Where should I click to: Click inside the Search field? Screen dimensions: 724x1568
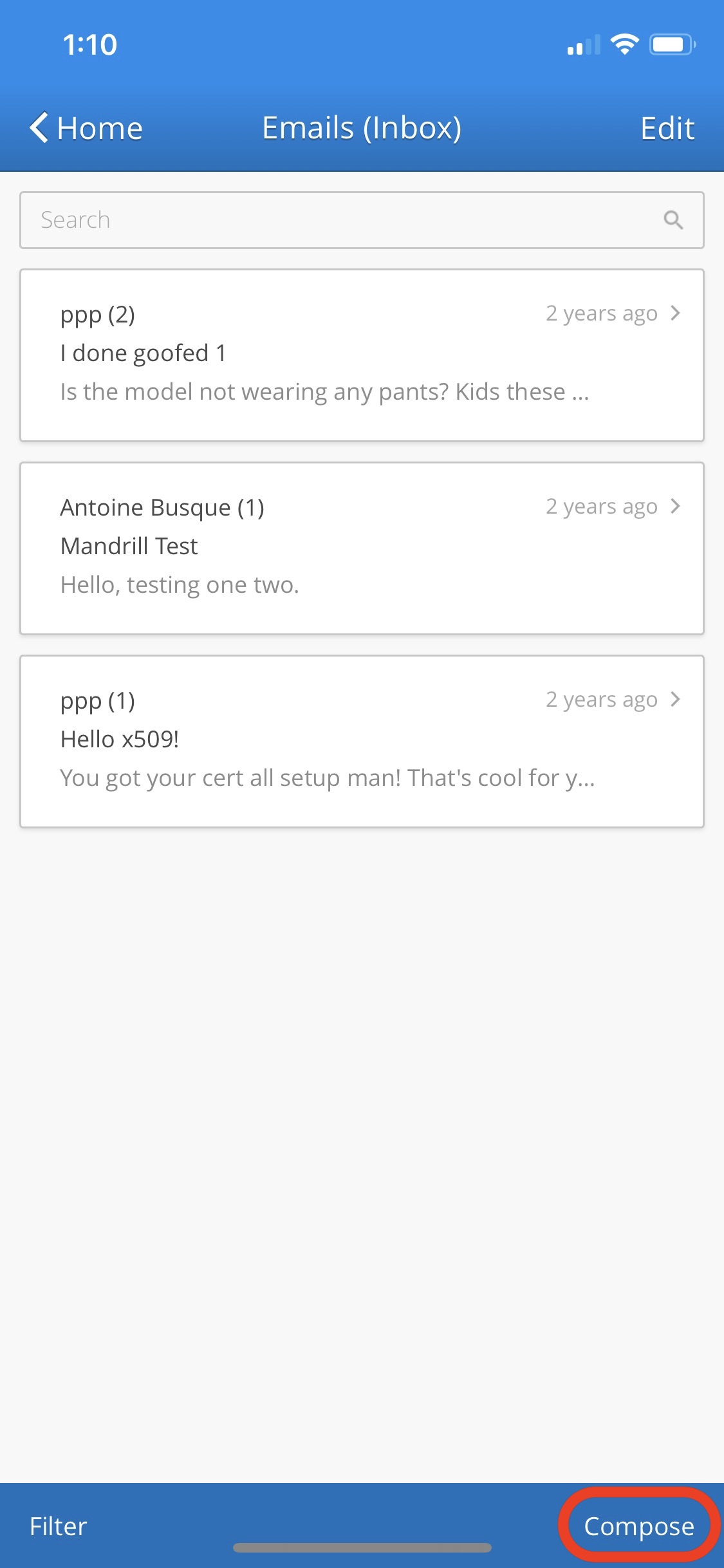(341, 220)
